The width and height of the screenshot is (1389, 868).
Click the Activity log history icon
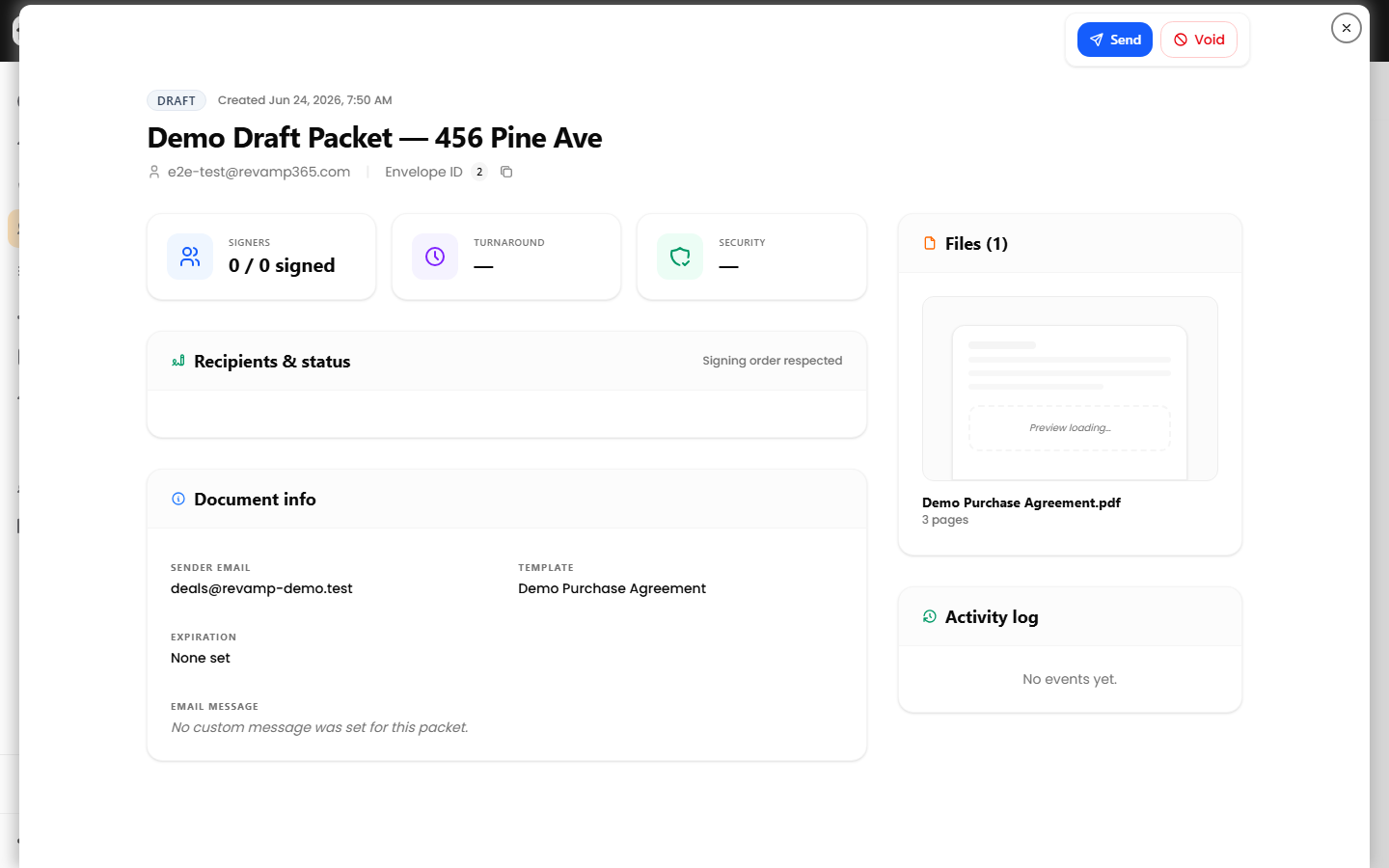(930, 616)
